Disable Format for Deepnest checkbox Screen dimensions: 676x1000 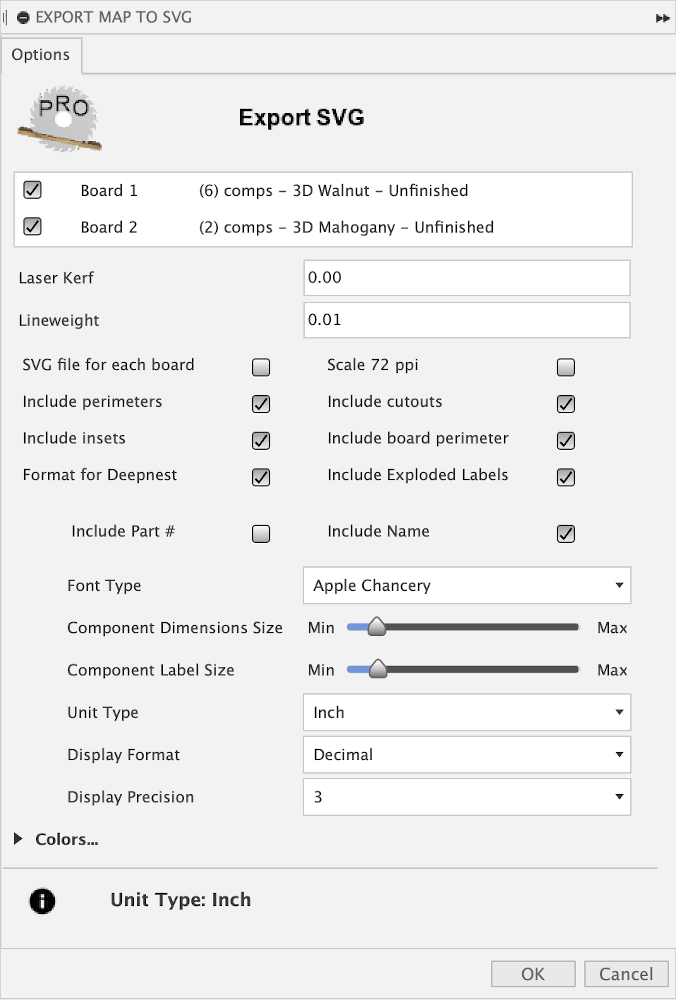[261, 477]
